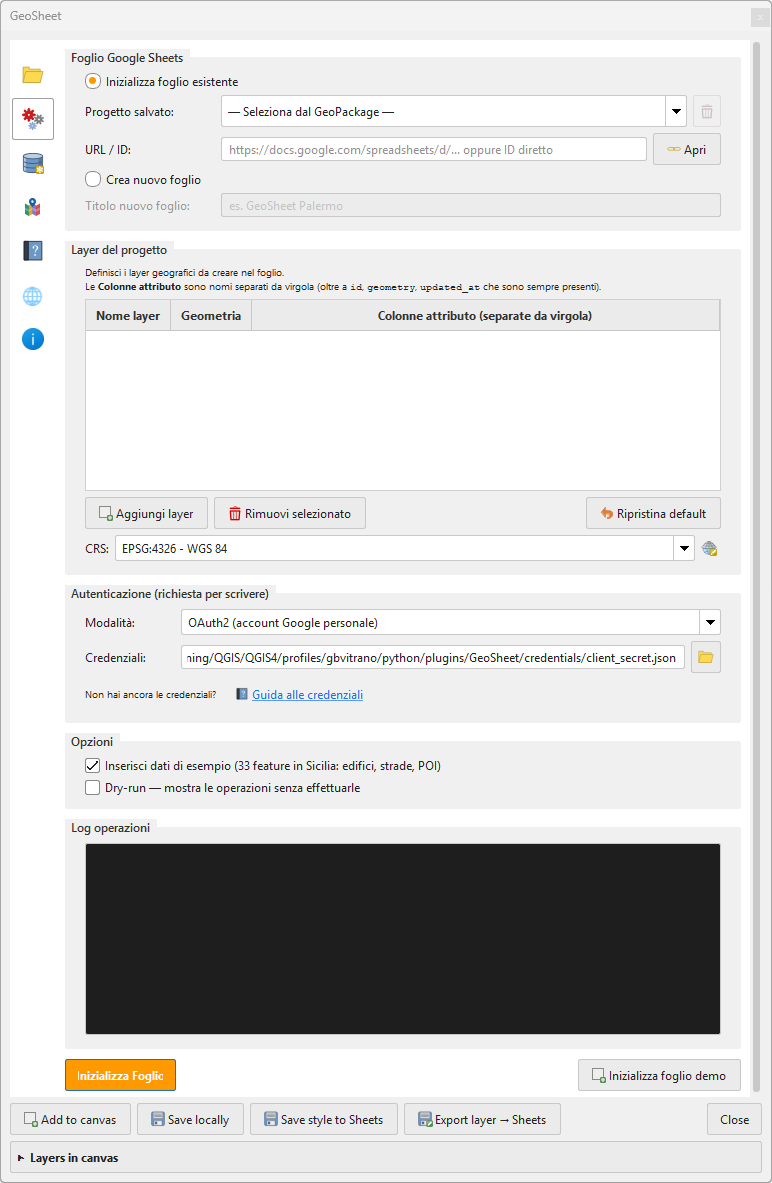Open the globe sidebar tab
The image size is (772, 1183).
[32, 296]
